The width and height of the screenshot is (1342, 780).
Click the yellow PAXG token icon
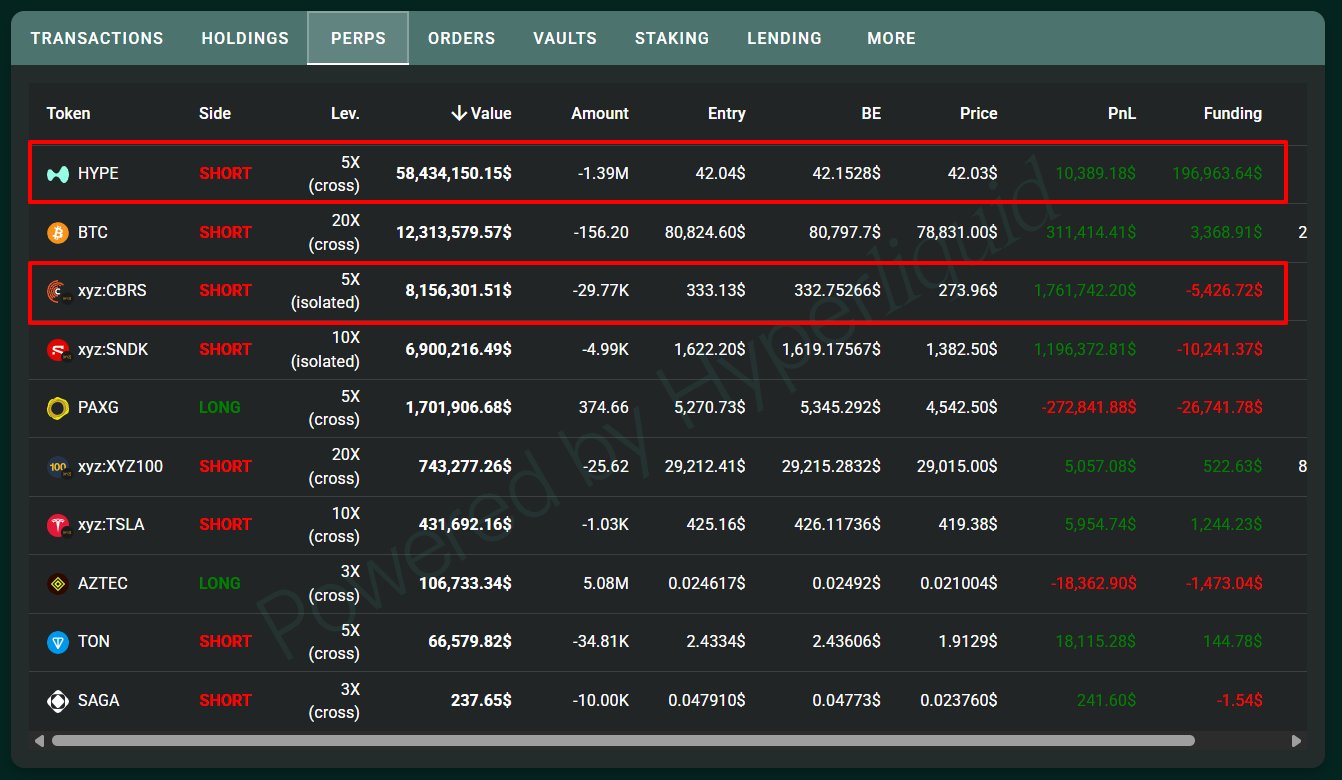(x=58, y=408)
